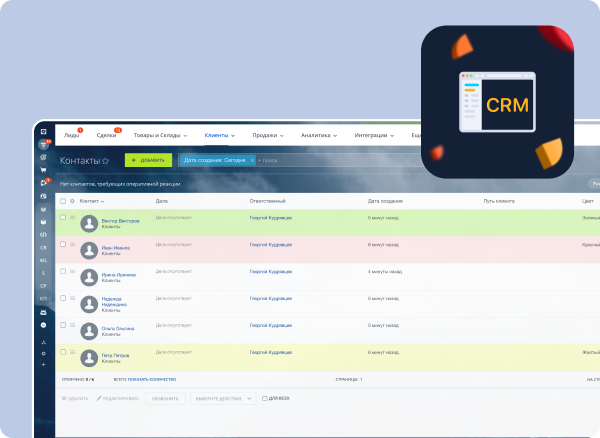Click Дела отсутствуют in Ольга row

[x=173, y=326]
